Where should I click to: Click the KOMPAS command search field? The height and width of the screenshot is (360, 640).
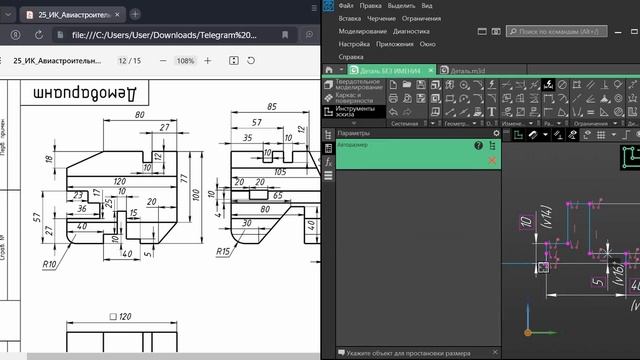[556, 31]
